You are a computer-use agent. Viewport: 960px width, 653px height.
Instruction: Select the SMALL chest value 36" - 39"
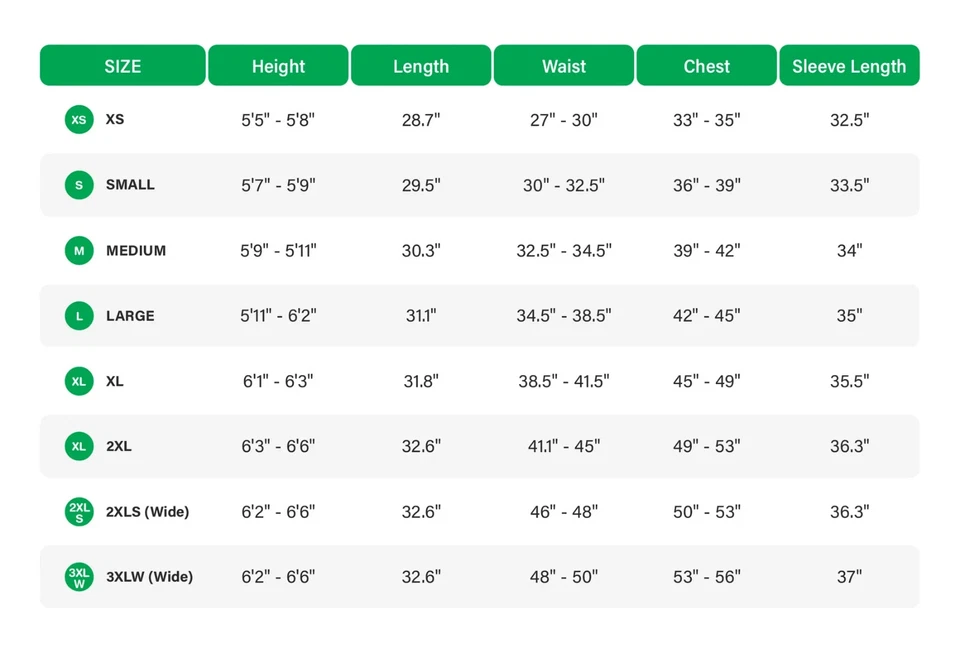click(707, 185)
